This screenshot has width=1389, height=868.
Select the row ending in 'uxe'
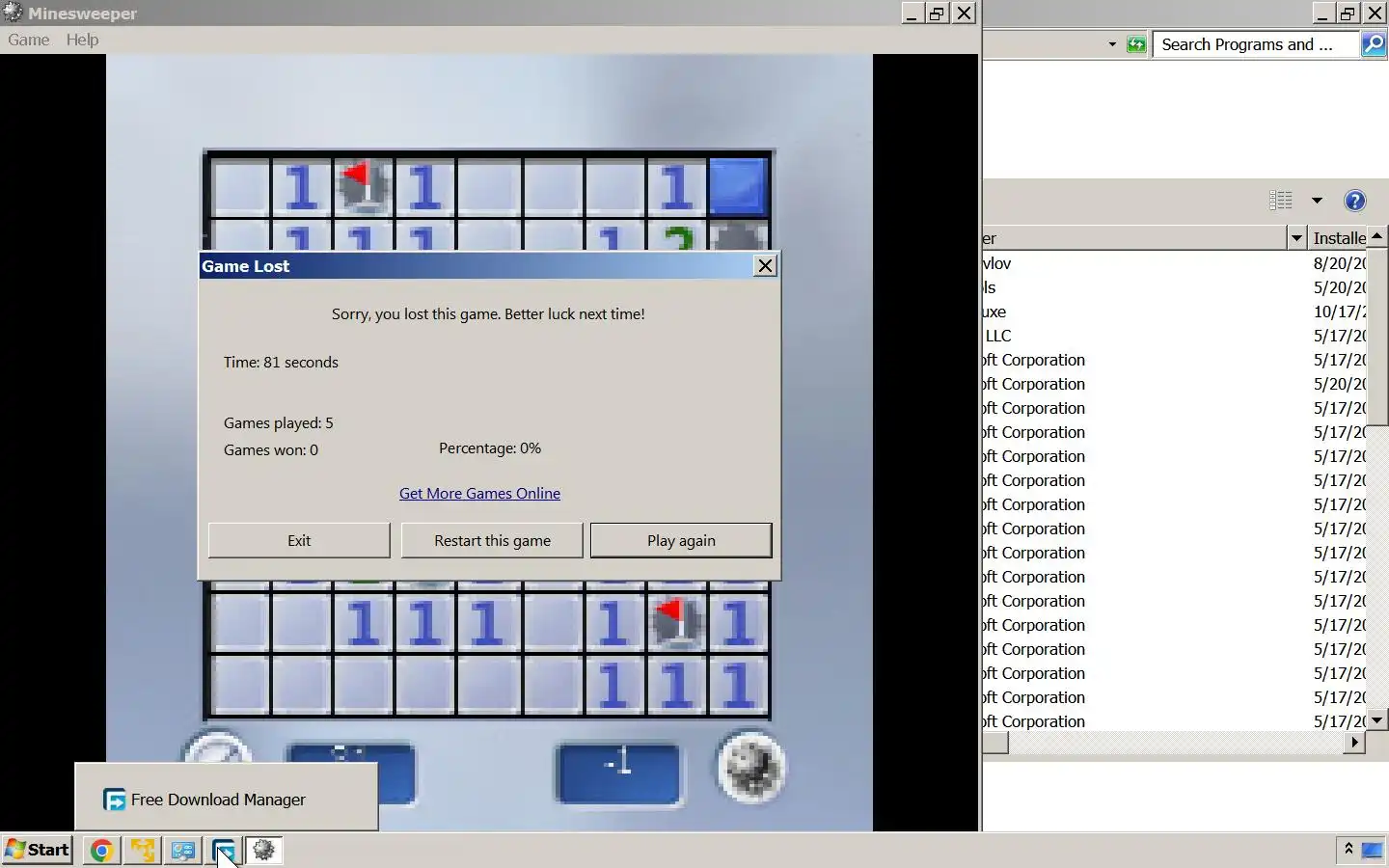1175,312
